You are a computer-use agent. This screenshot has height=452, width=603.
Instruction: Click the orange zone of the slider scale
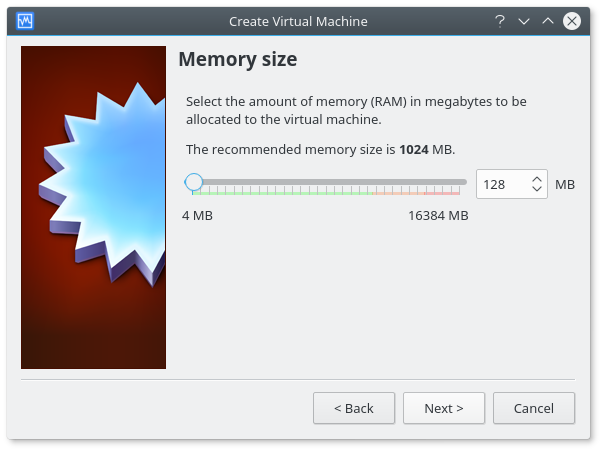click(398, 193)
